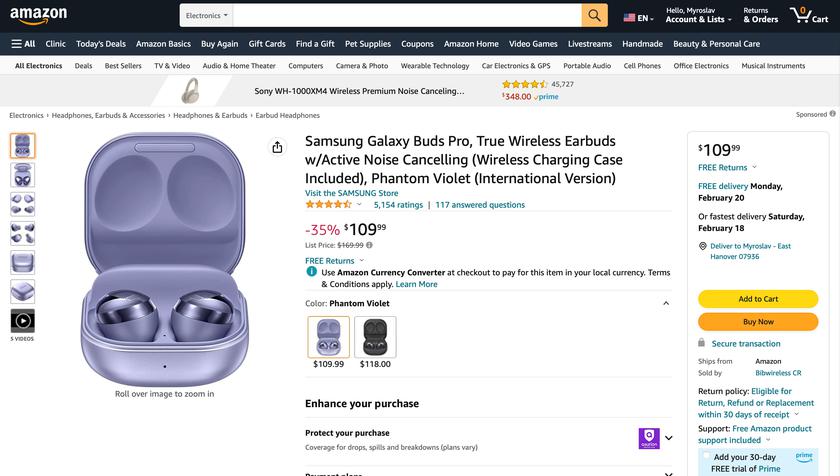Viewport: 840px width, 476px height.
Task: Click the deliver-to location pin
Action: pos(702,246)
